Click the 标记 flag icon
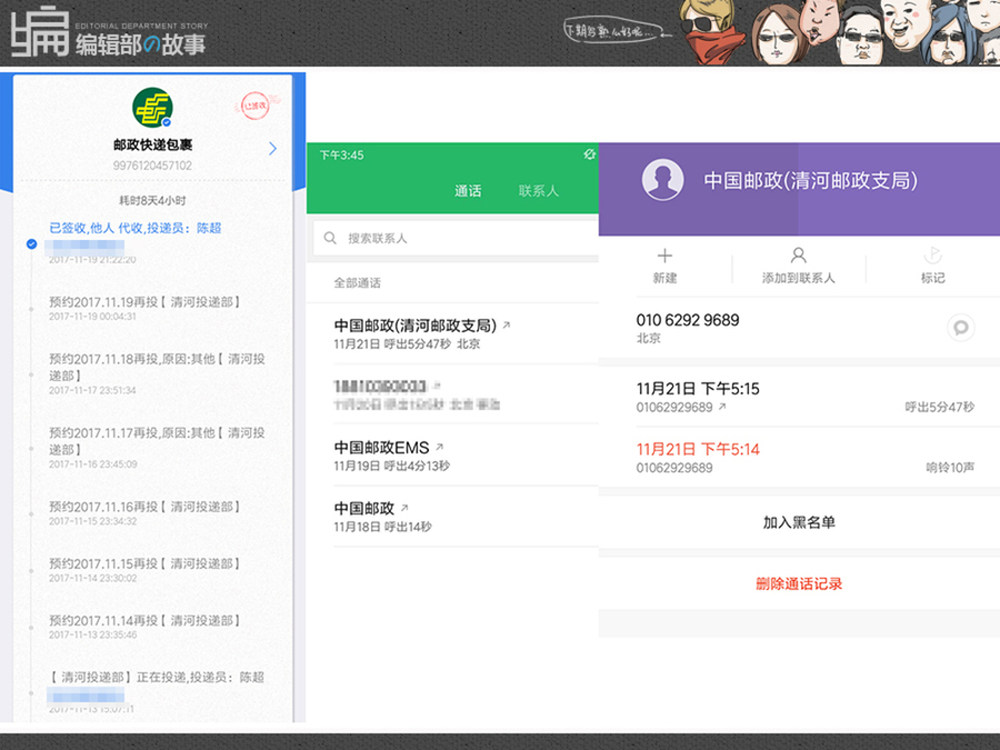The width and height of the screenshot is (1000, 750). (932, 256)
